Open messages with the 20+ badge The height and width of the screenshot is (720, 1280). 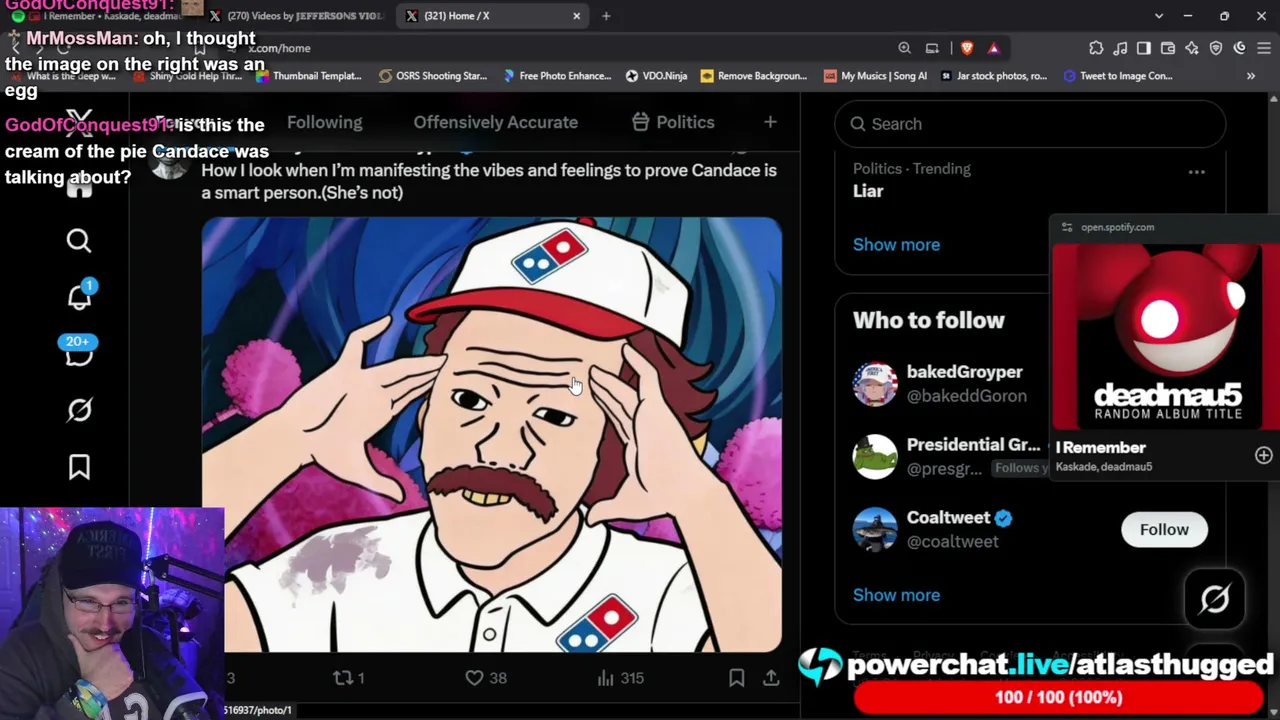coord(79,352)
